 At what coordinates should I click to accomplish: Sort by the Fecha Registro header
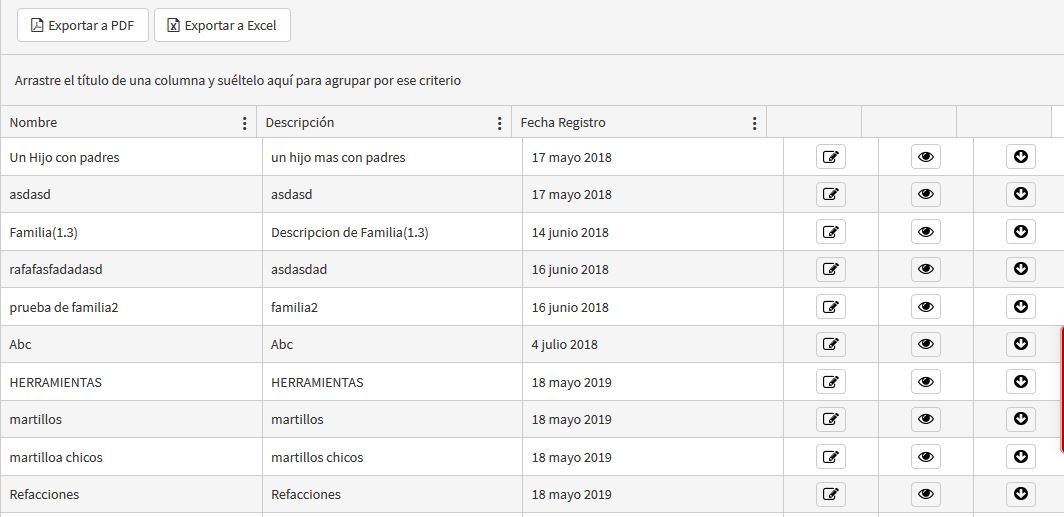563,123
